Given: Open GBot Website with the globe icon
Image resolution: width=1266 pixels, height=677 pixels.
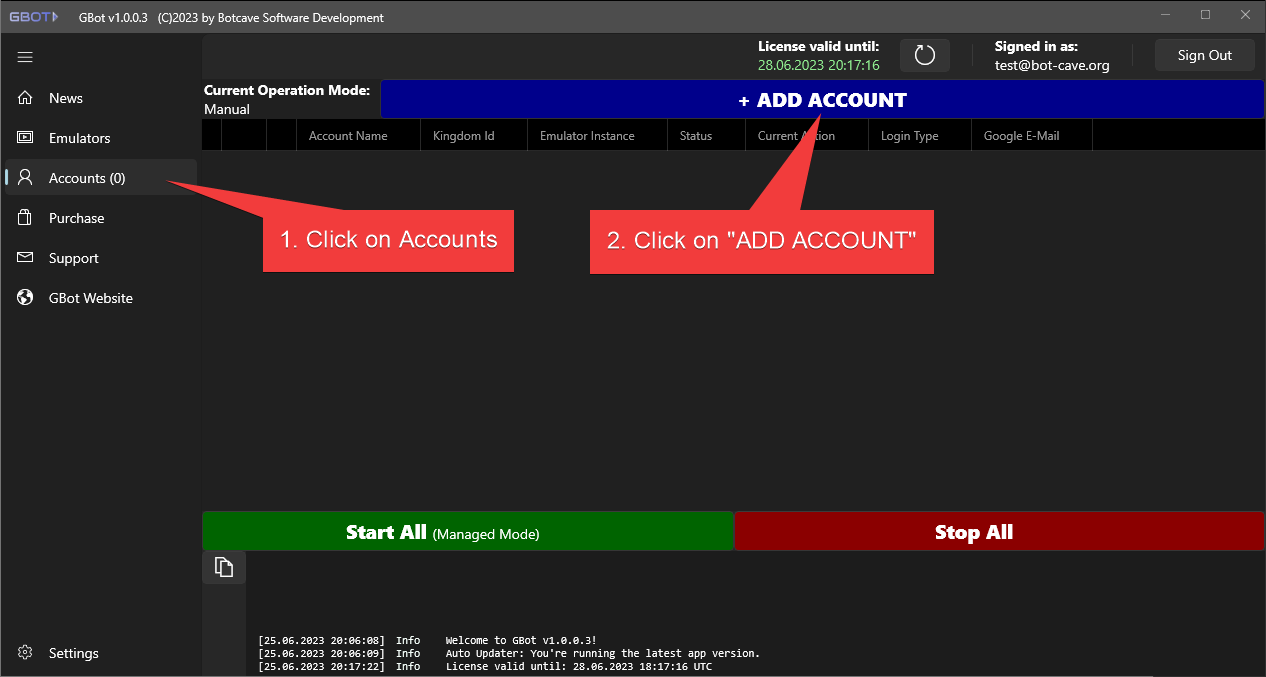Looking at the screenshot, I should pos(24,297).
